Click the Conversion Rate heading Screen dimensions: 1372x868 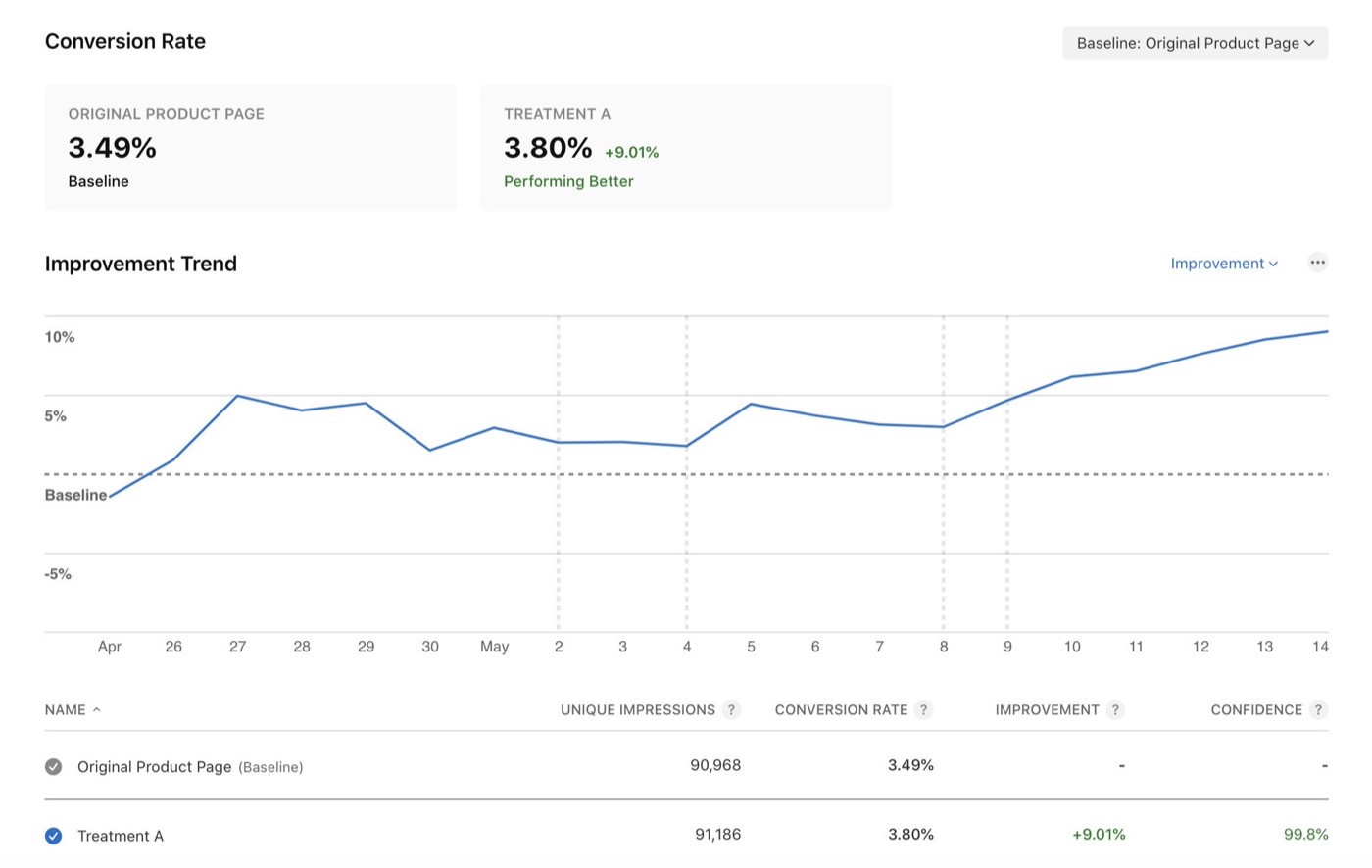coord(125,41)
